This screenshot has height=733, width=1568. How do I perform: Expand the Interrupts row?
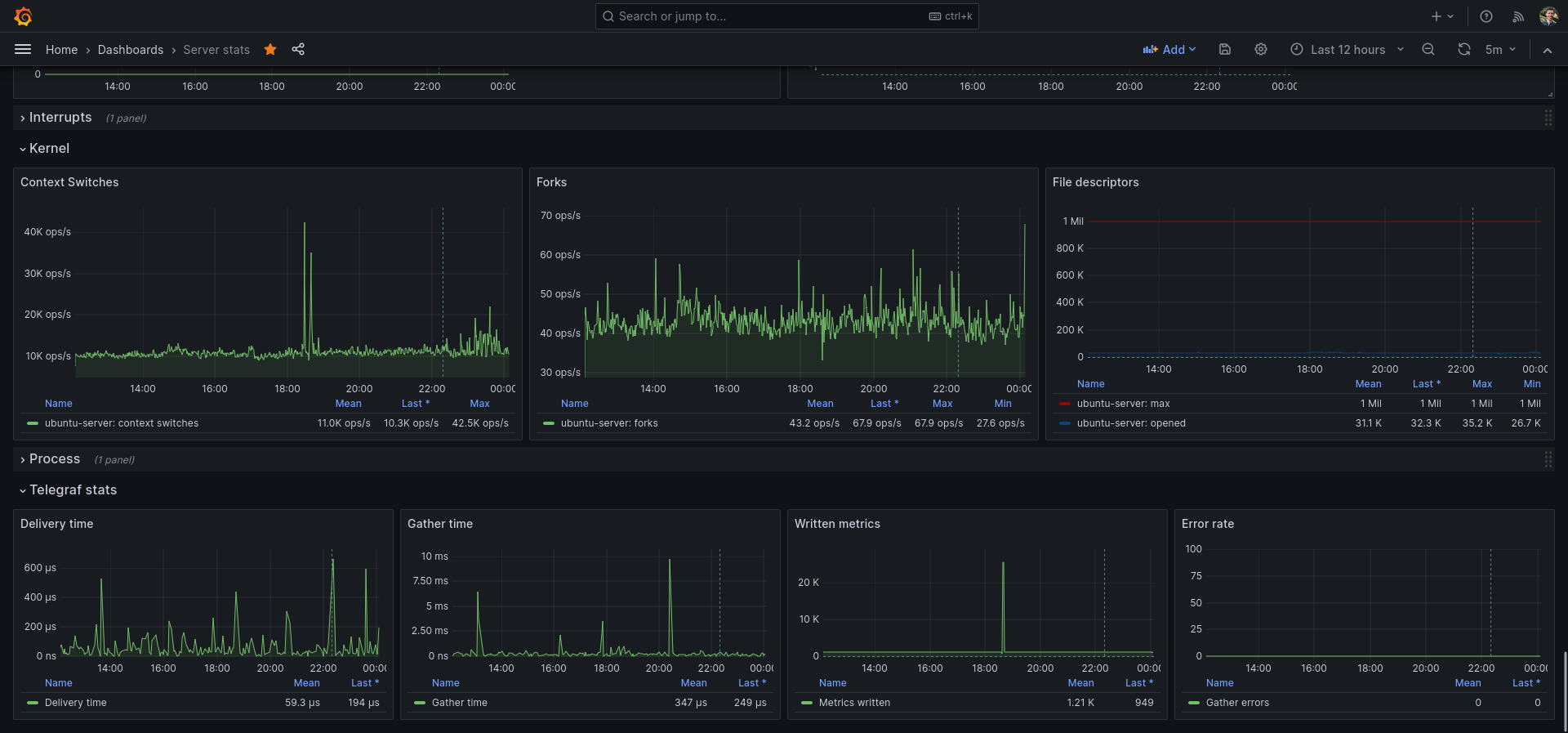click(60, 118)
